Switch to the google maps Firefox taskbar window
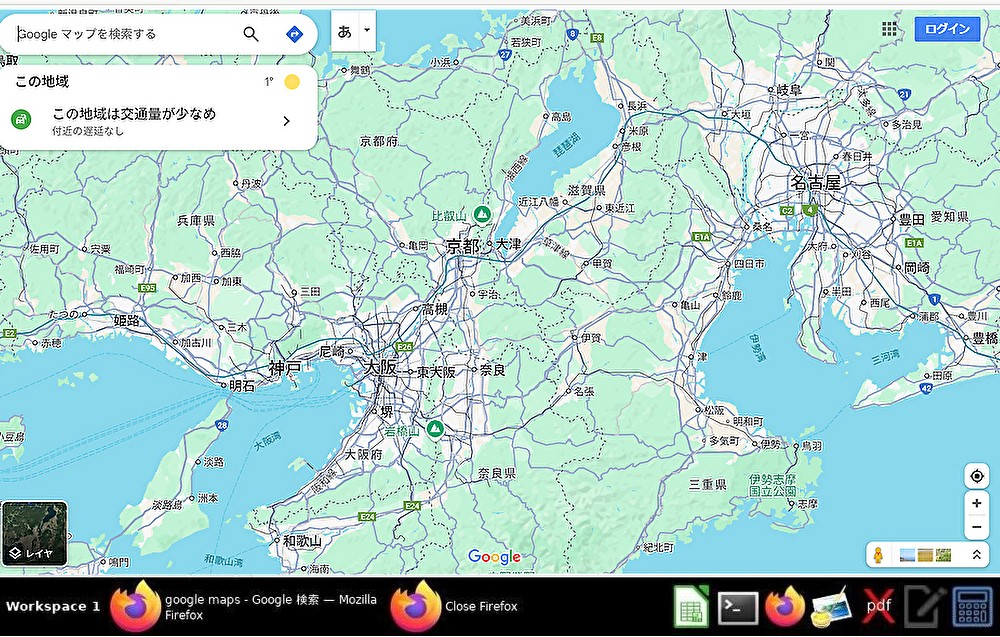This screenshot has width=1000, height=637. tap(244, 607)
